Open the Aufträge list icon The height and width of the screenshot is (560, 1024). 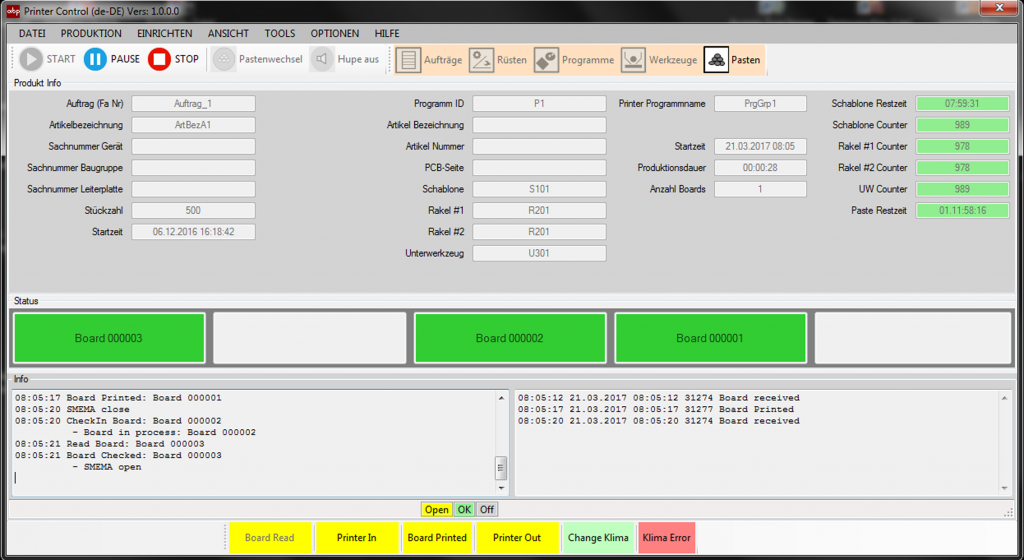408,60
